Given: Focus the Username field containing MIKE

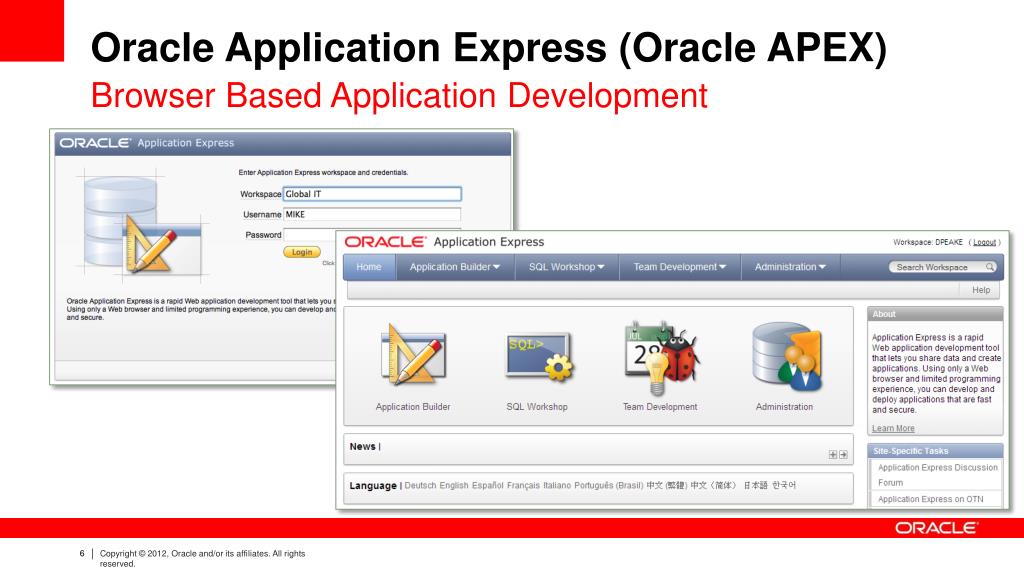Looking at the screenshot, I should click(x=372, y=214).
